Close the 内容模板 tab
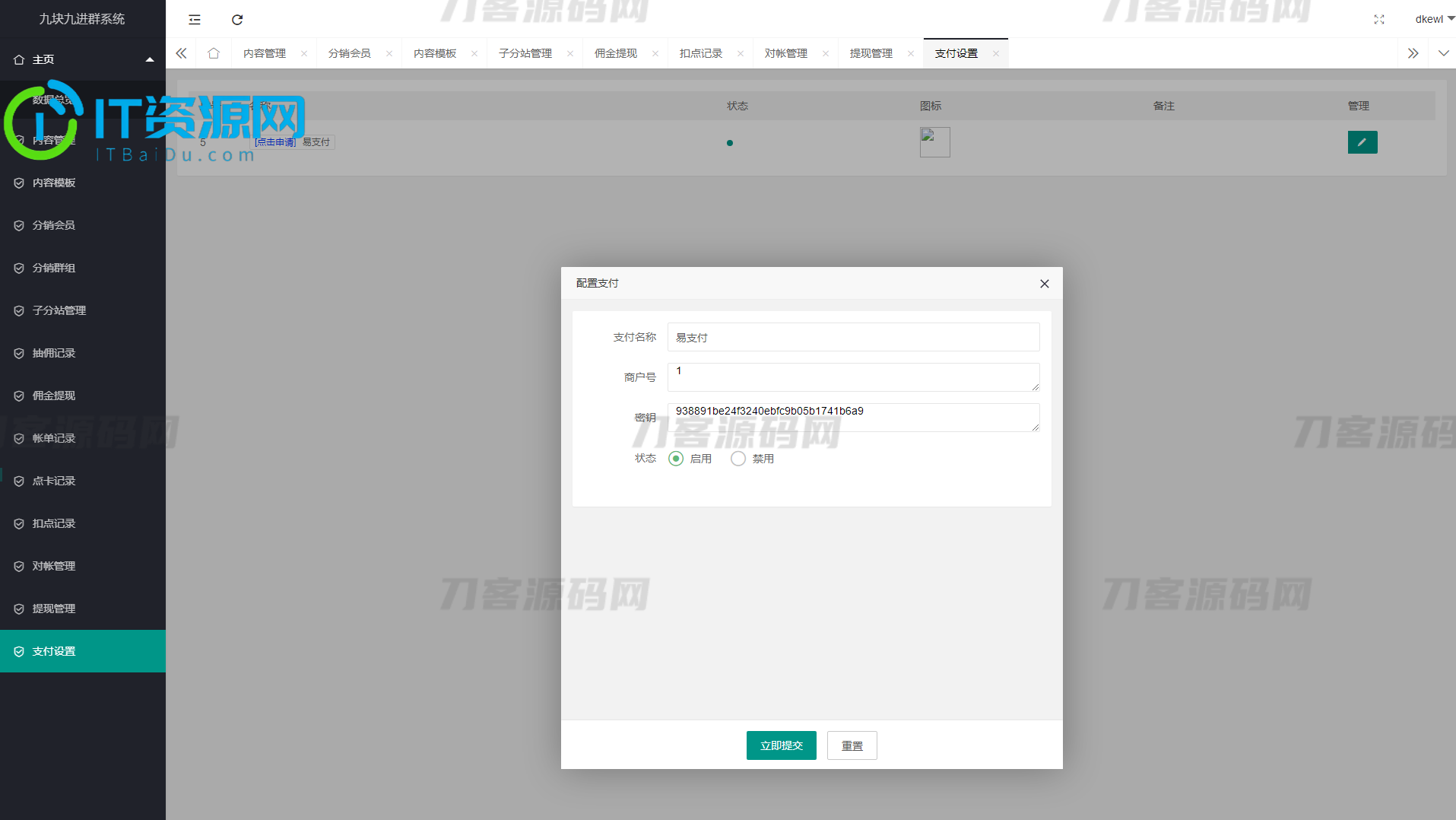The height and width of the screenshot is (820, 1456). click(x=474, y=53)
